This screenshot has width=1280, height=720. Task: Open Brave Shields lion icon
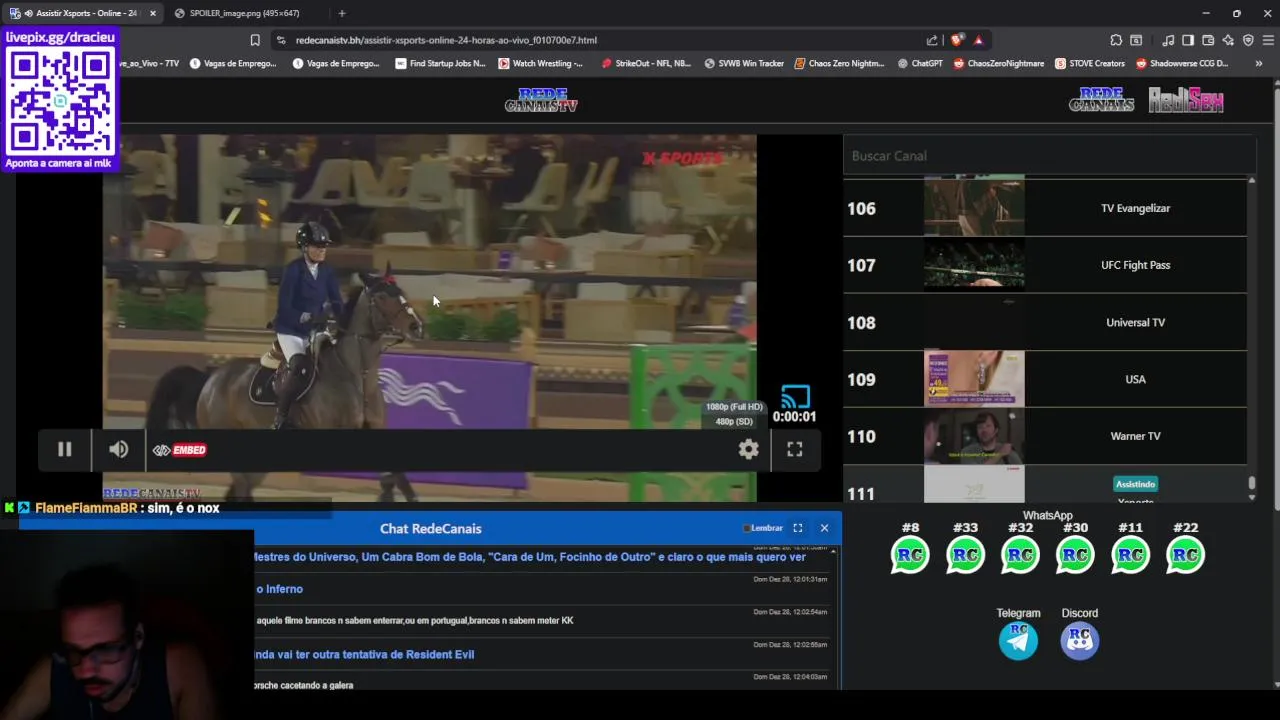pyautogui.click(x=957, y=40)
